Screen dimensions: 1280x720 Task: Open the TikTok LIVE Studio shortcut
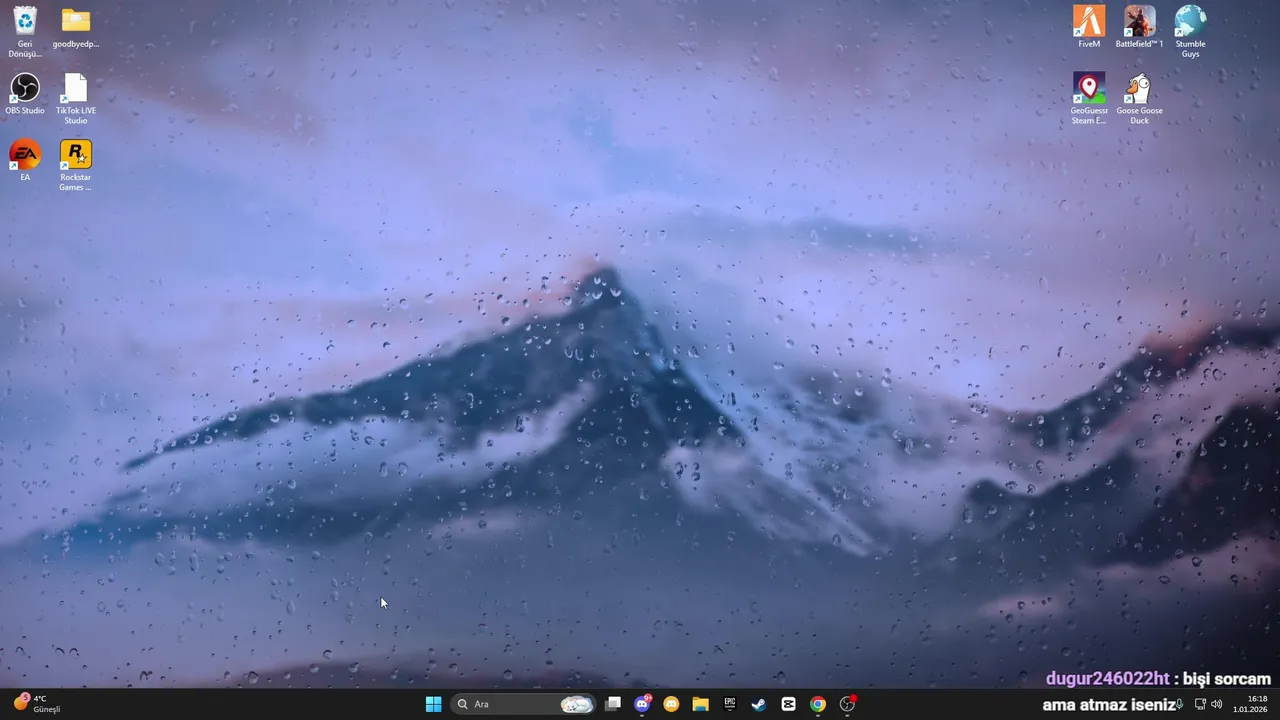(76, 99)
